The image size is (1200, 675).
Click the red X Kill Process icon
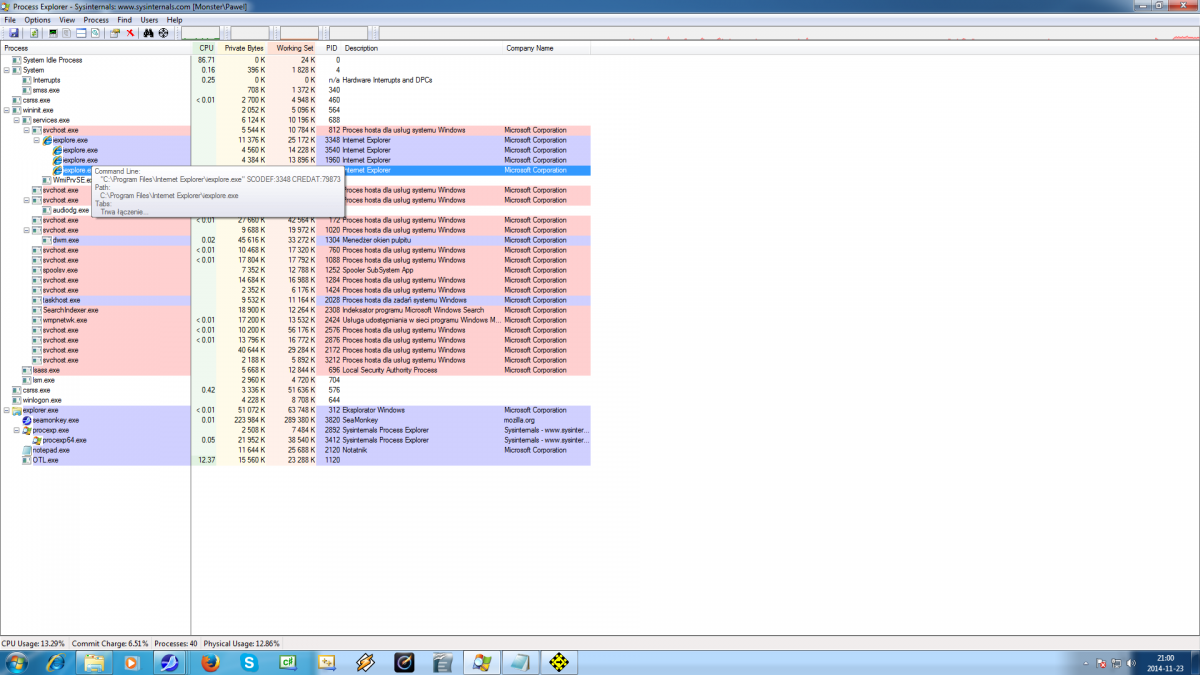tap(130, 33)
